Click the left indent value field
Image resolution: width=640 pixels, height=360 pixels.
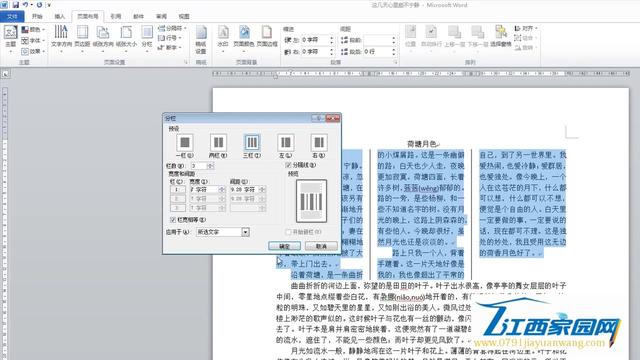315,40
